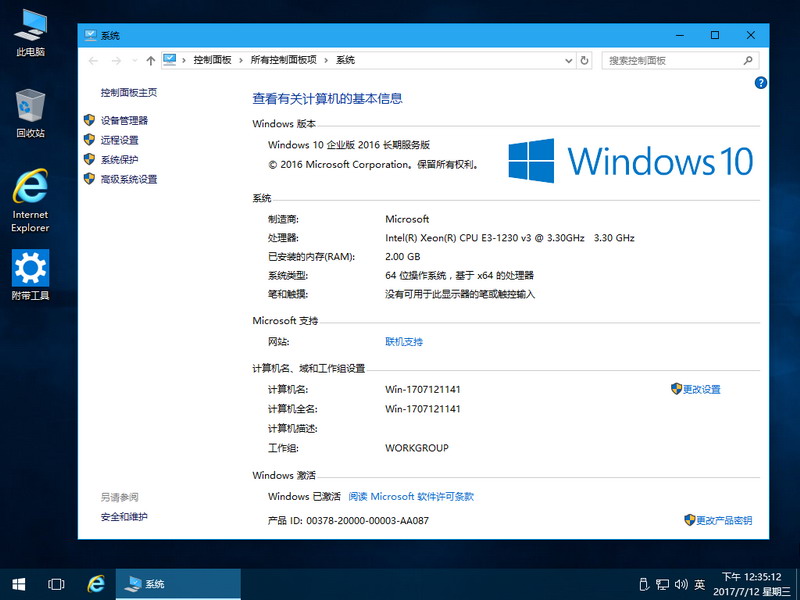Image resolution: width=800 pixels, height=600 pixels.
Task: Click 所有控制面板项 breadcrumb segment
Action: point(284,60)
